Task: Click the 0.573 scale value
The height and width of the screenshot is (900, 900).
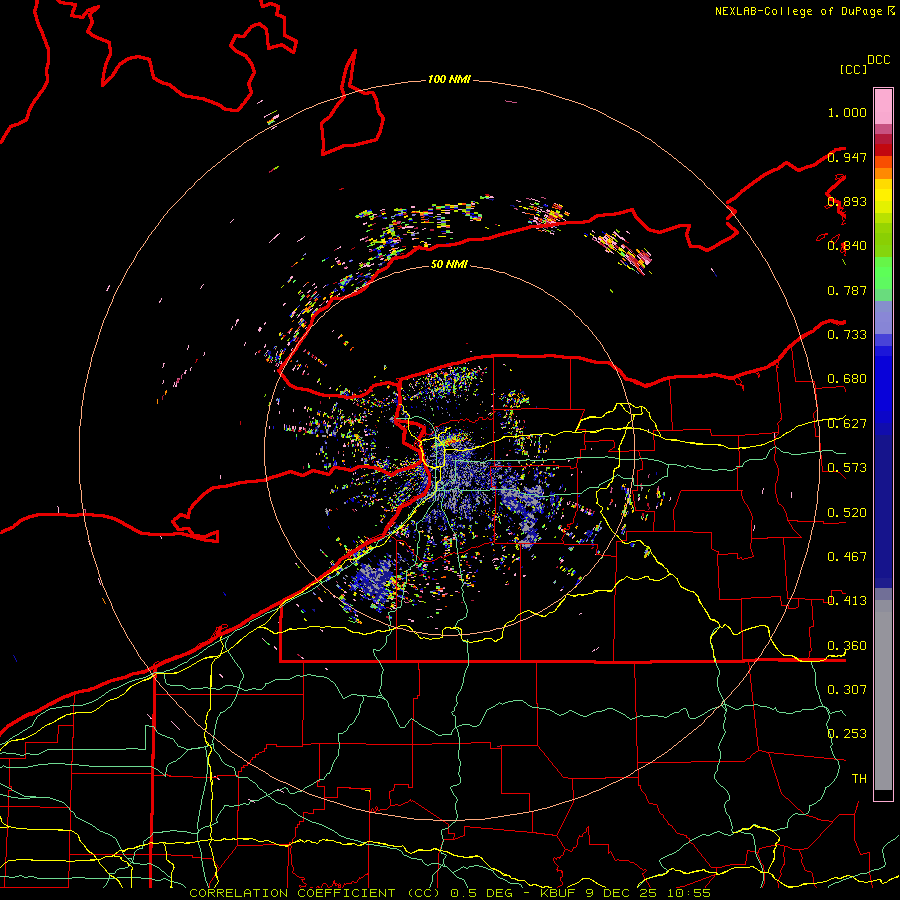Action: (x=847, y=468)
